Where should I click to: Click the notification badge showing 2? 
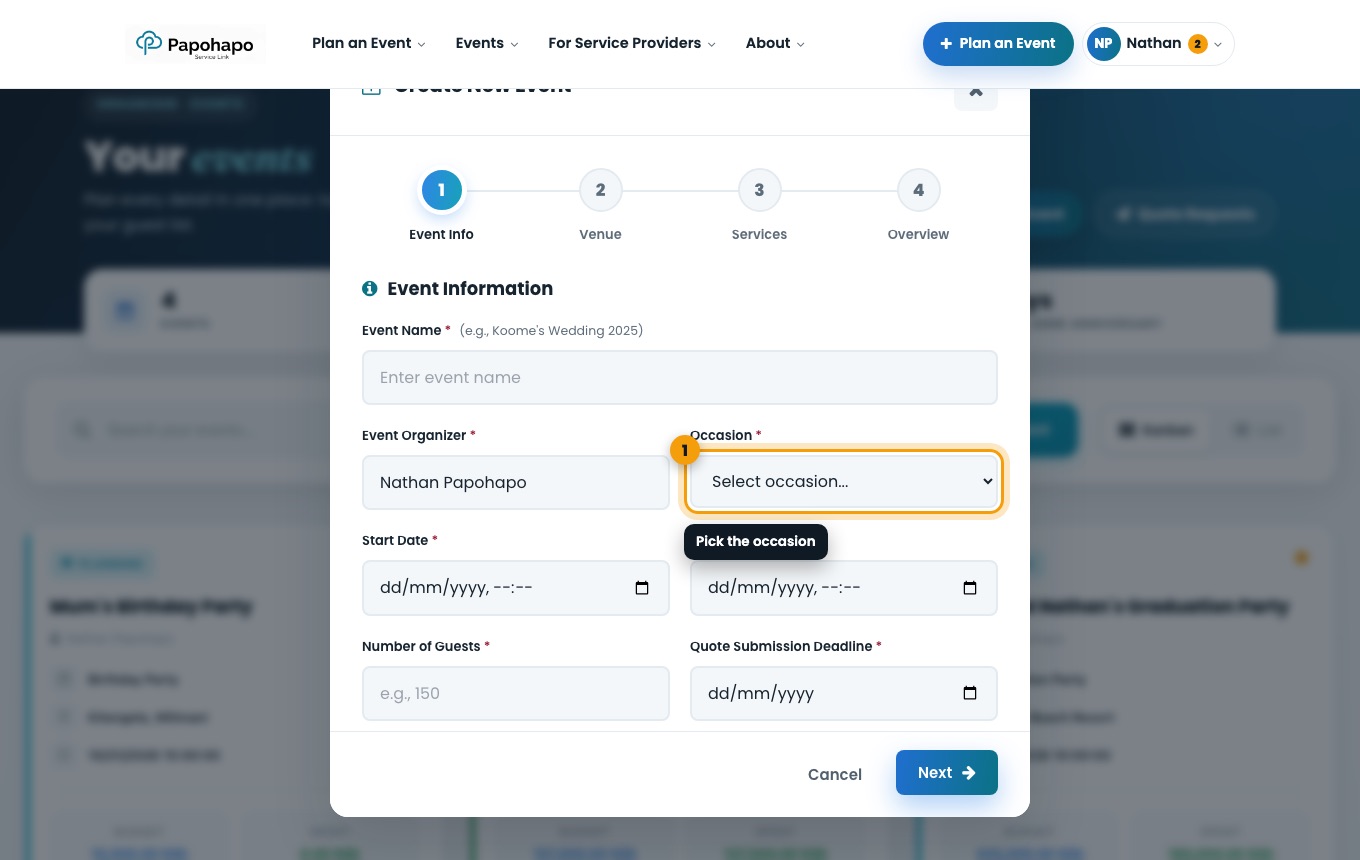(1197, 44)
